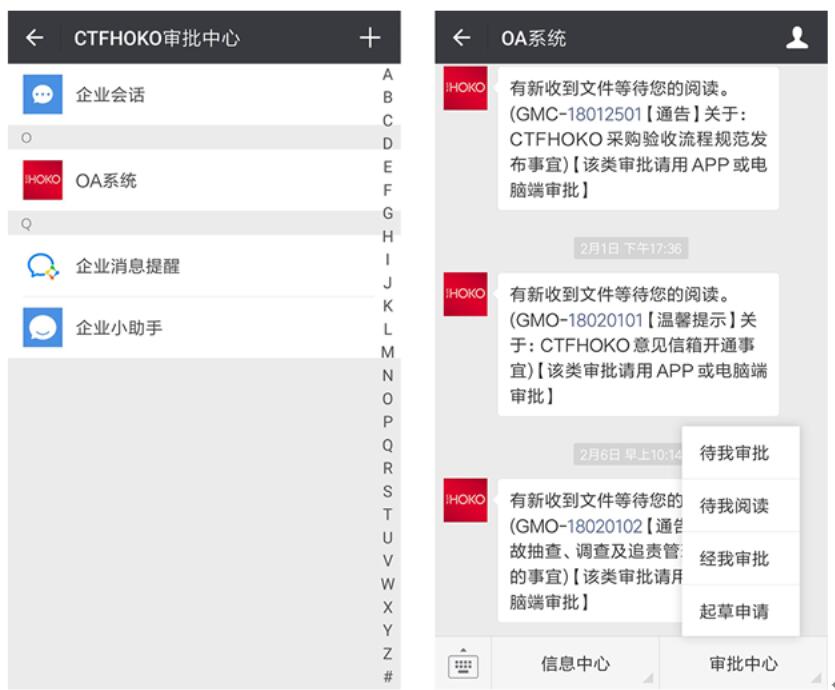Image resolution: width=835 pixels, height=690 pixels.
Task: Collapse the 审批中心 bottom menu
Action: point(743,664)
